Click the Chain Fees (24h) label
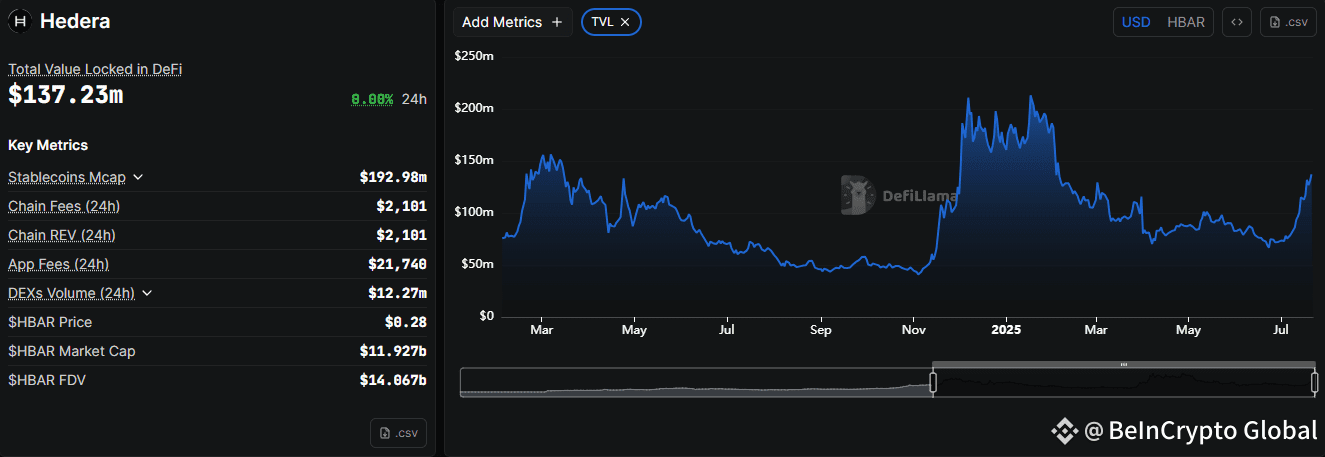 64,206
